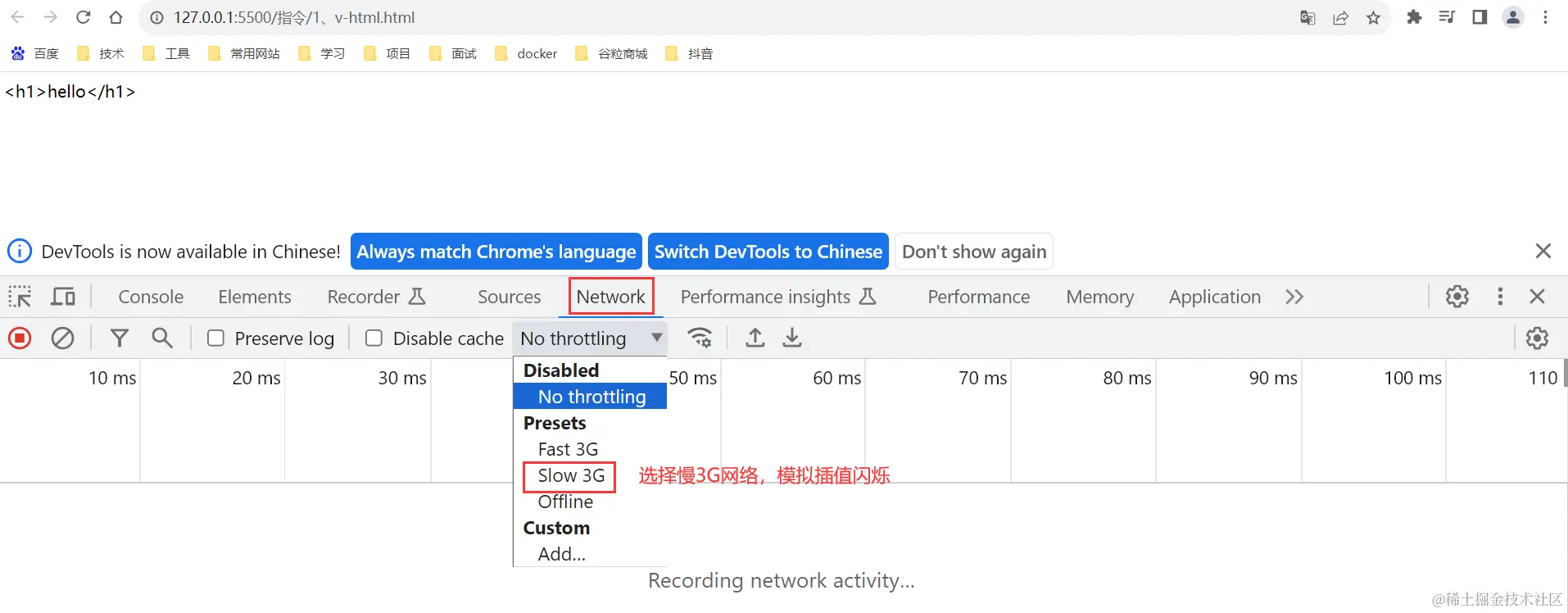
Task: Click the import HAR upload icon
Action: tap(755, 338)
